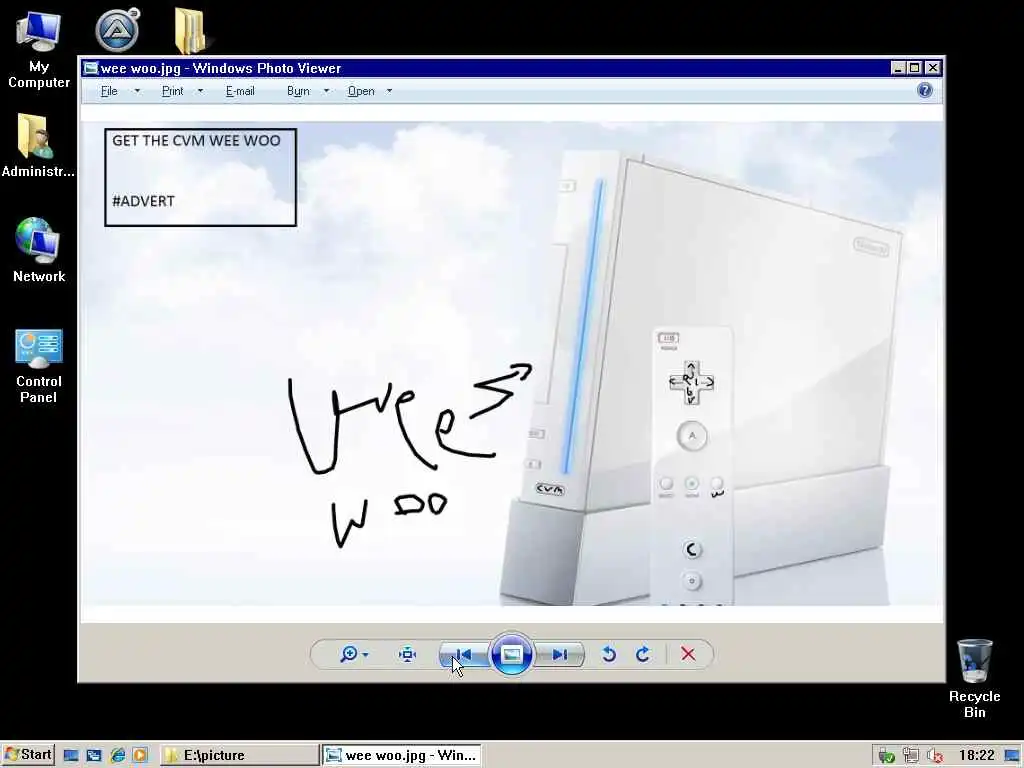Click the show desktop quick launch icon
The width and height of the screenshot is (1024, 768).
pos(71,756)
